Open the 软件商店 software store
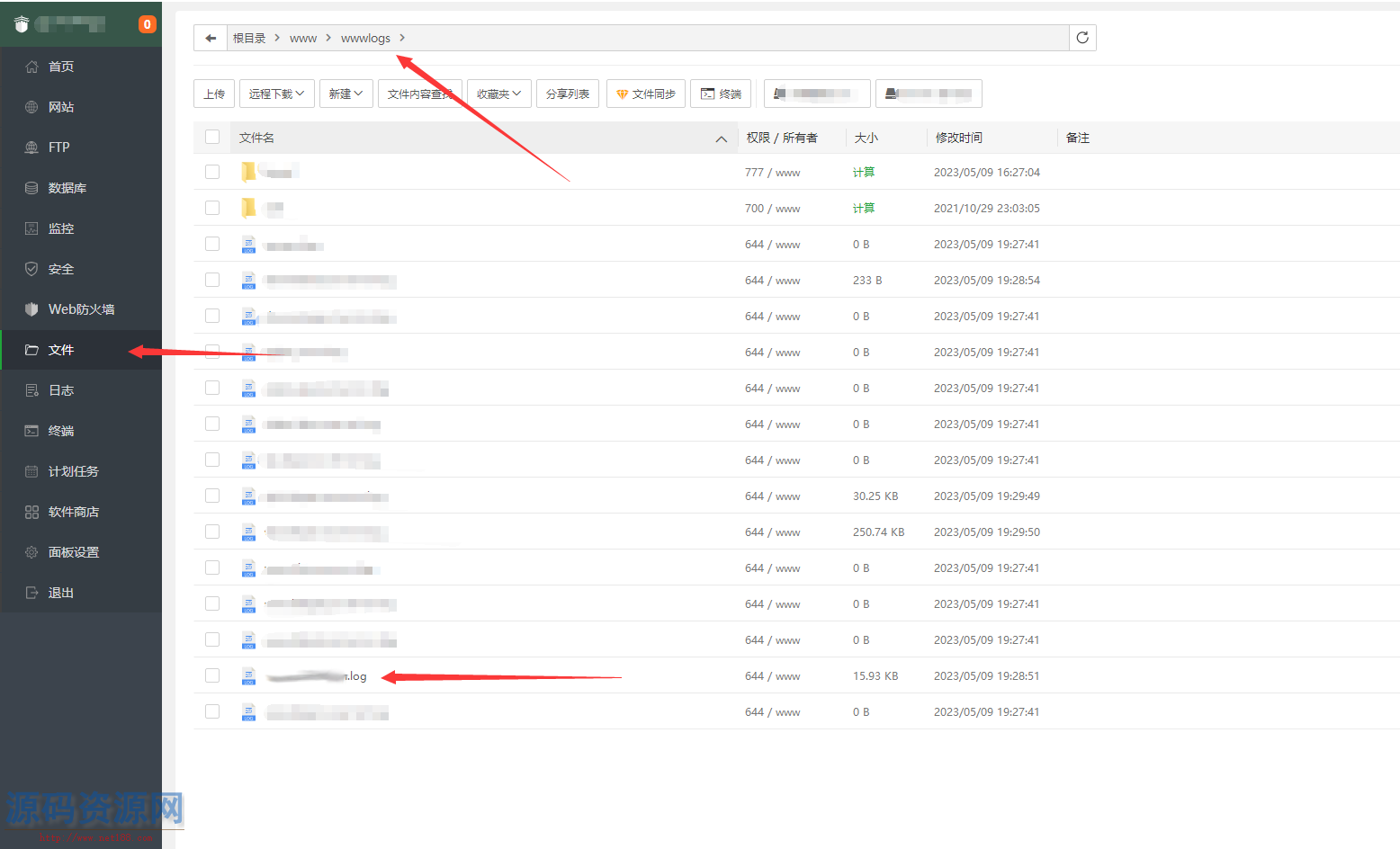The width and height of the screenshot is (1400, 849). 73,512
